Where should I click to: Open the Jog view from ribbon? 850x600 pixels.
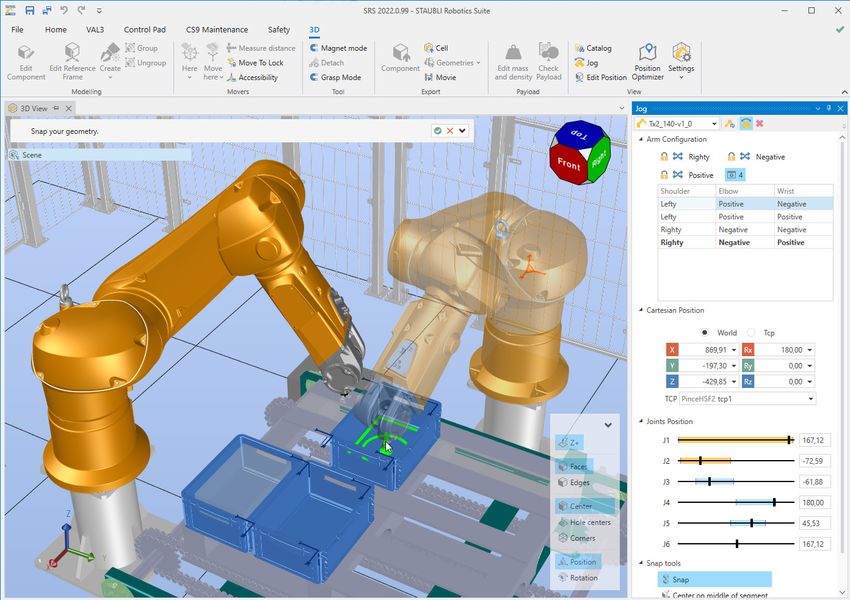coord(587,63)
